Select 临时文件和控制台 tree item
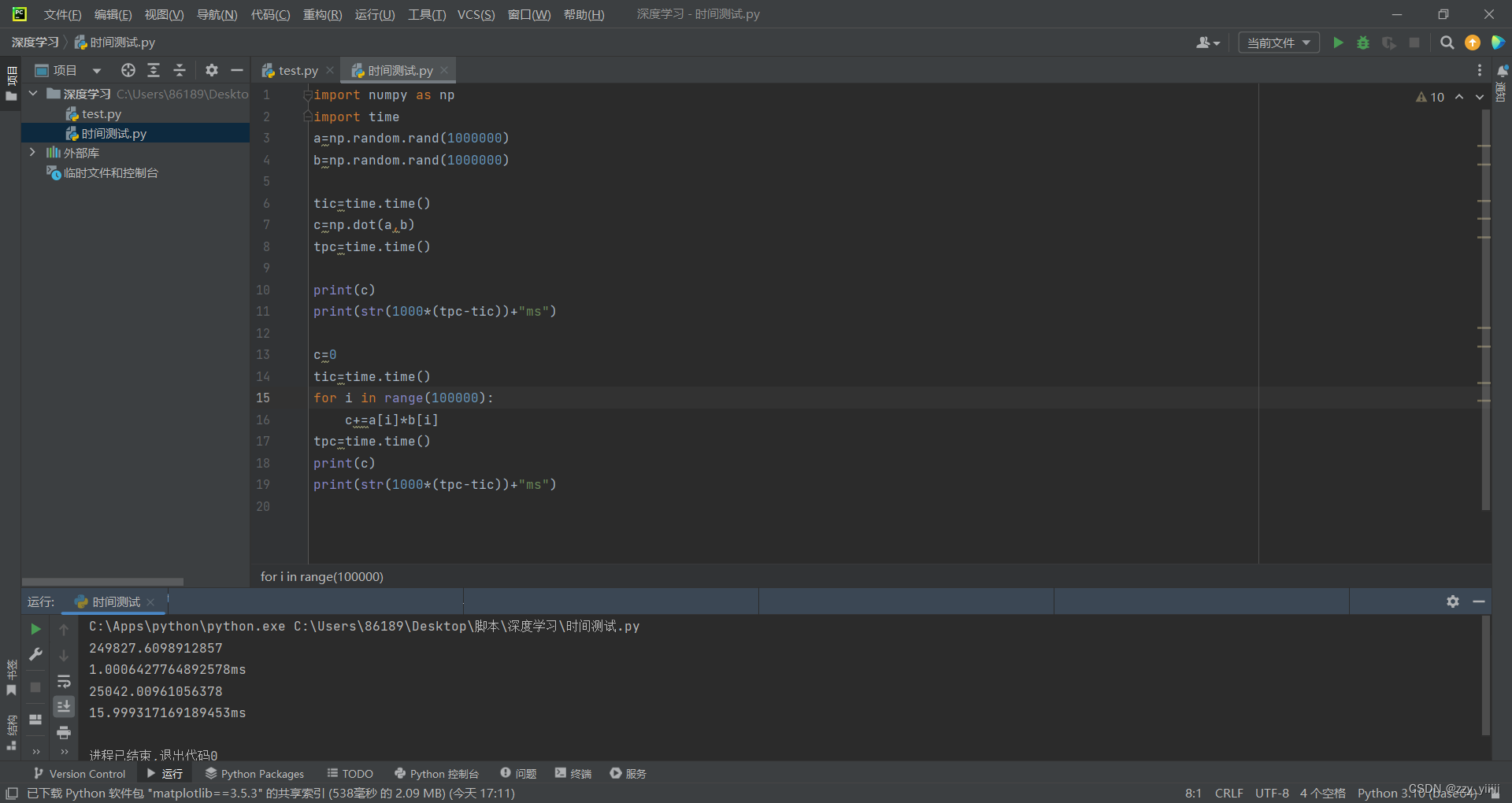Image resolution: width=1512 pixels, height=803 pixels. [110, 172]
